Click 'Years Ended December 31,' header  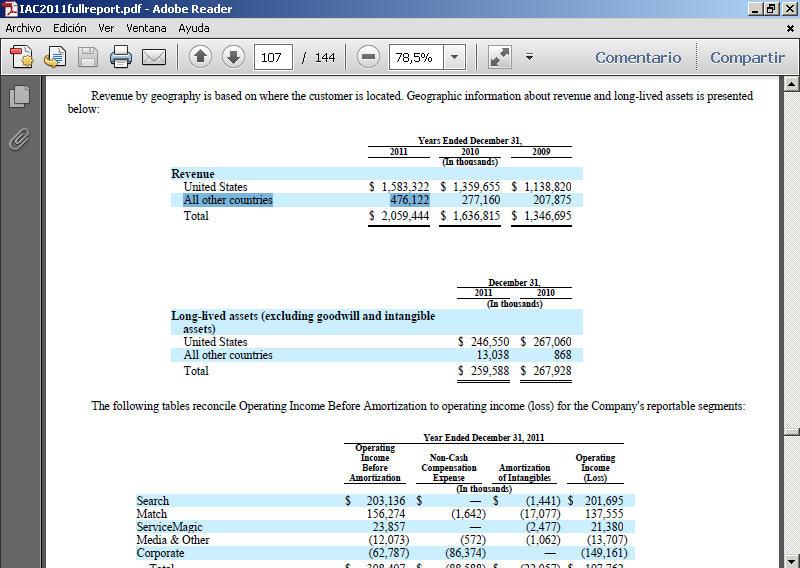[x=470, y=140]
